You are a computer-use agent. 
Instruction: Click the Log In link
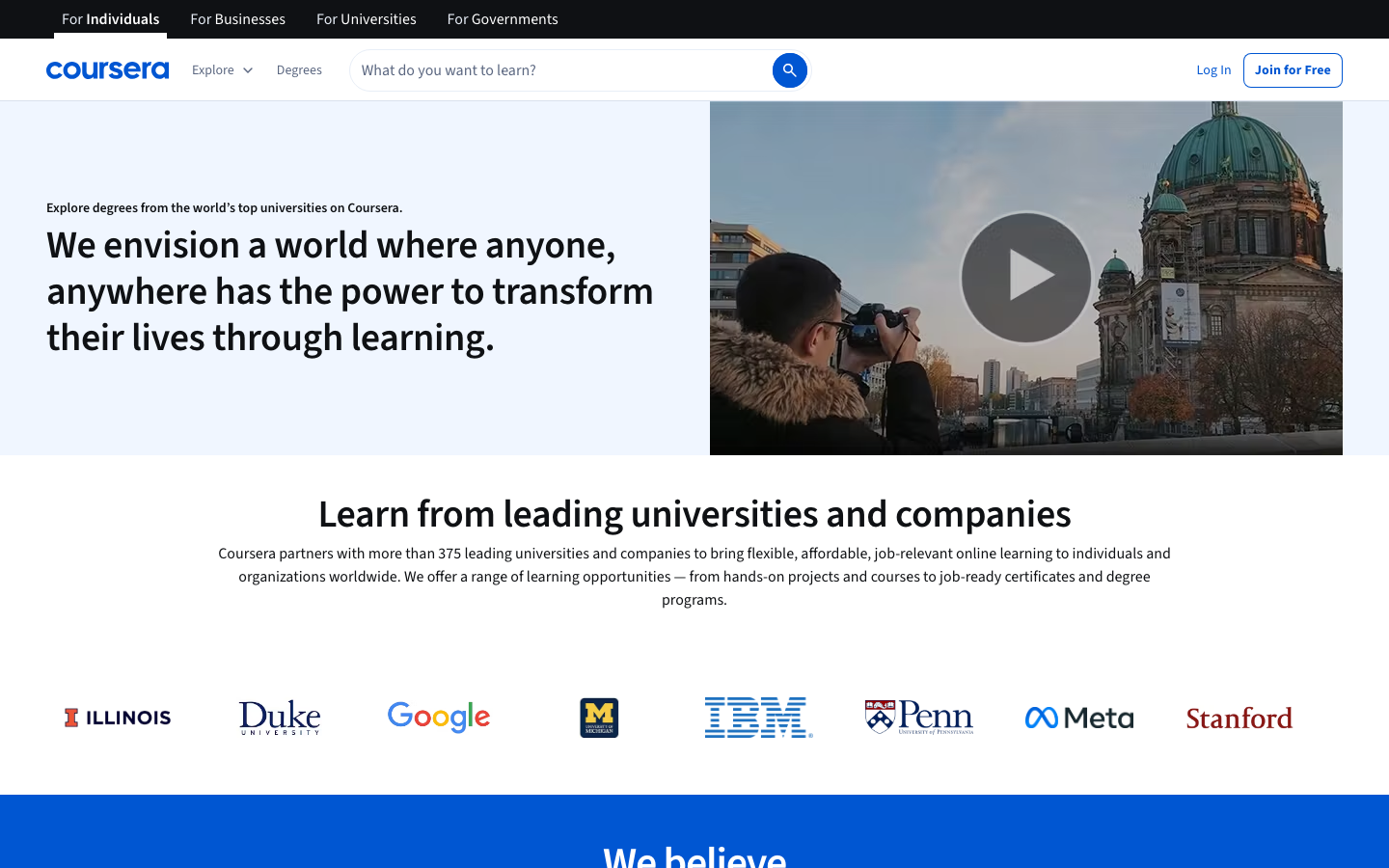[x=1213, y=70]
